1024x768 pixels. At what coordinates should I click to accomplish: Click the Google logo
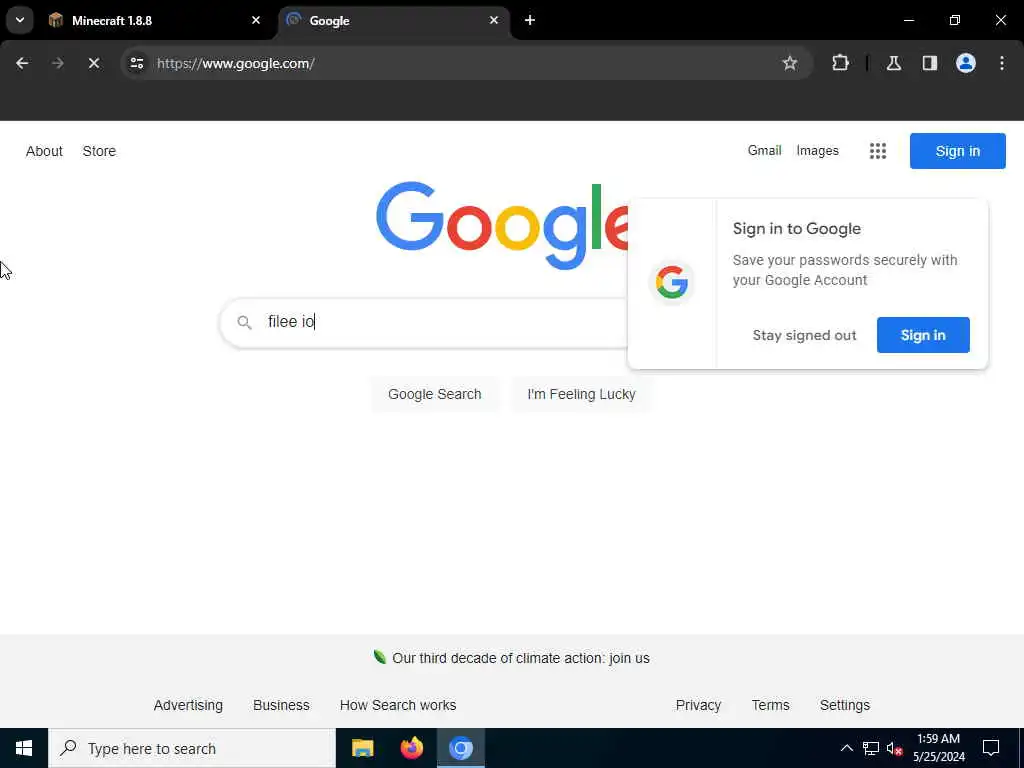(502, 226)
